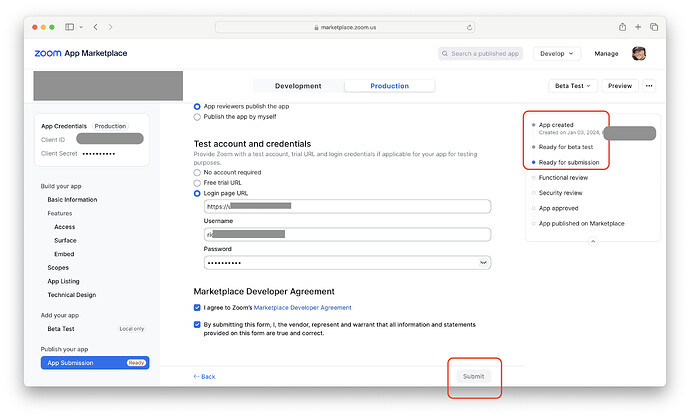Screen dimensions: 690x418
Task: Click the Local only label beside Beta Test
Action: coord(132,329)
